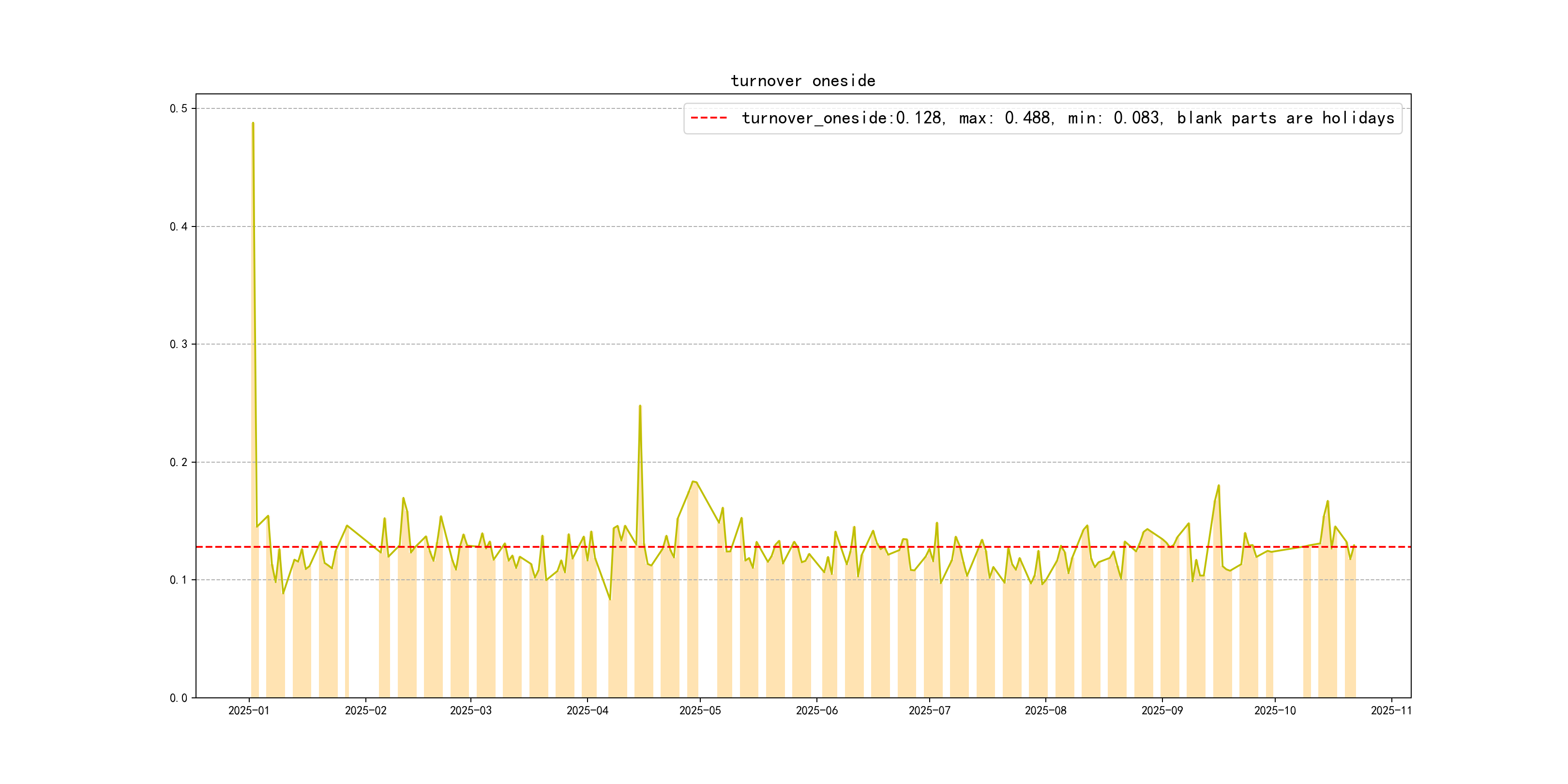Viewport: 1568px width, 784px height.
Task: Click the 0.4 y-axis tick label
Action: [179, 226]
